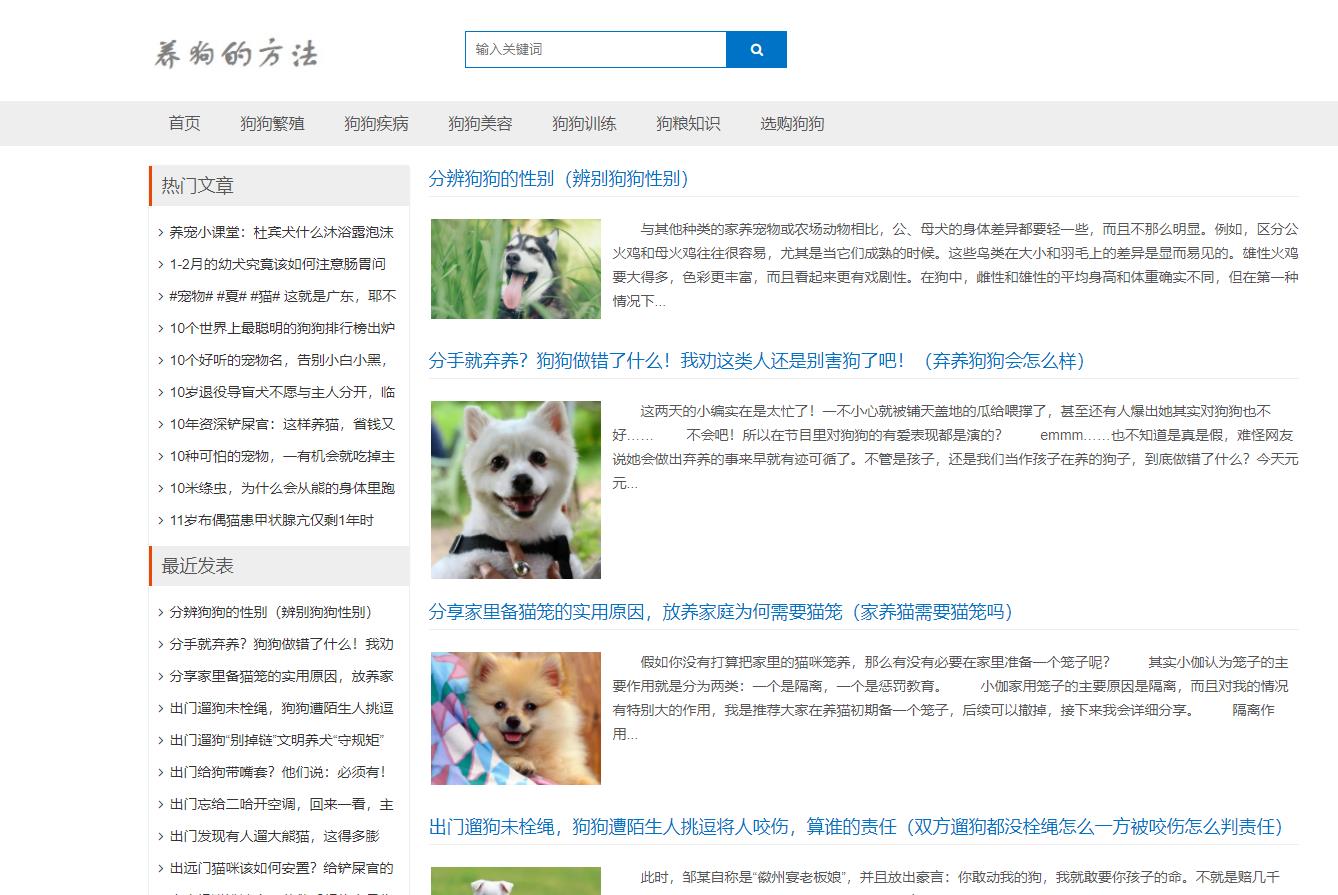
Task: Select 狗狗美容 in the navigation bar
Action: click(x=480, y=124)
